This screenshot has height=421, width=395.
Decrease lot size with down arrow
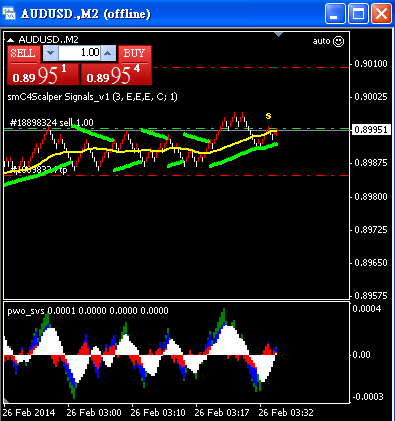coord(51,53)
